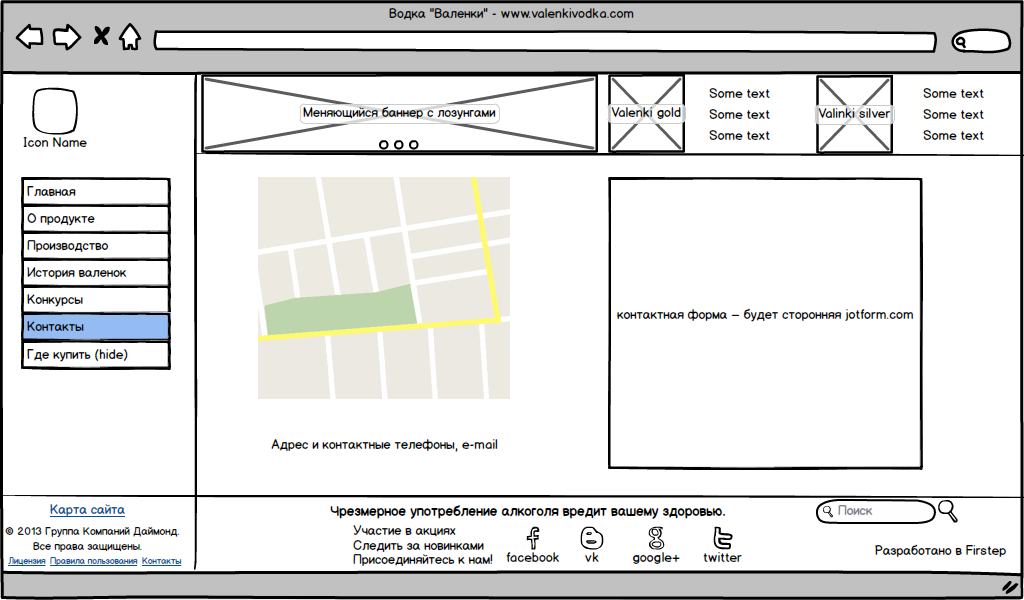
Task: Click the browser forward arrow
Action: coord(67,37)
